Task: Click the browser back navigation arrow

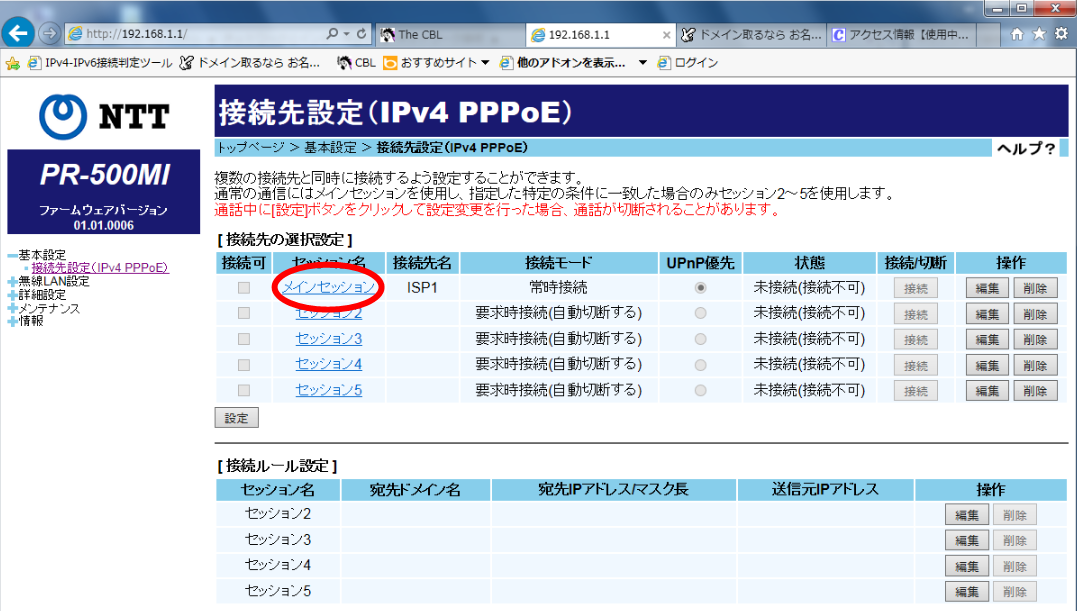Action: coord(18,32)
